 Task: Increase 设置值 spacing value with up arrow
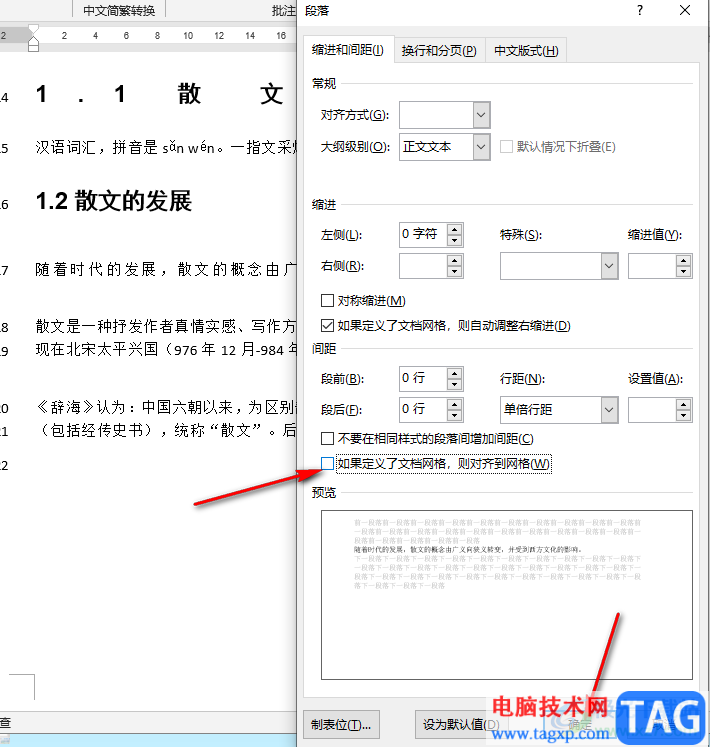coord(683,404)
